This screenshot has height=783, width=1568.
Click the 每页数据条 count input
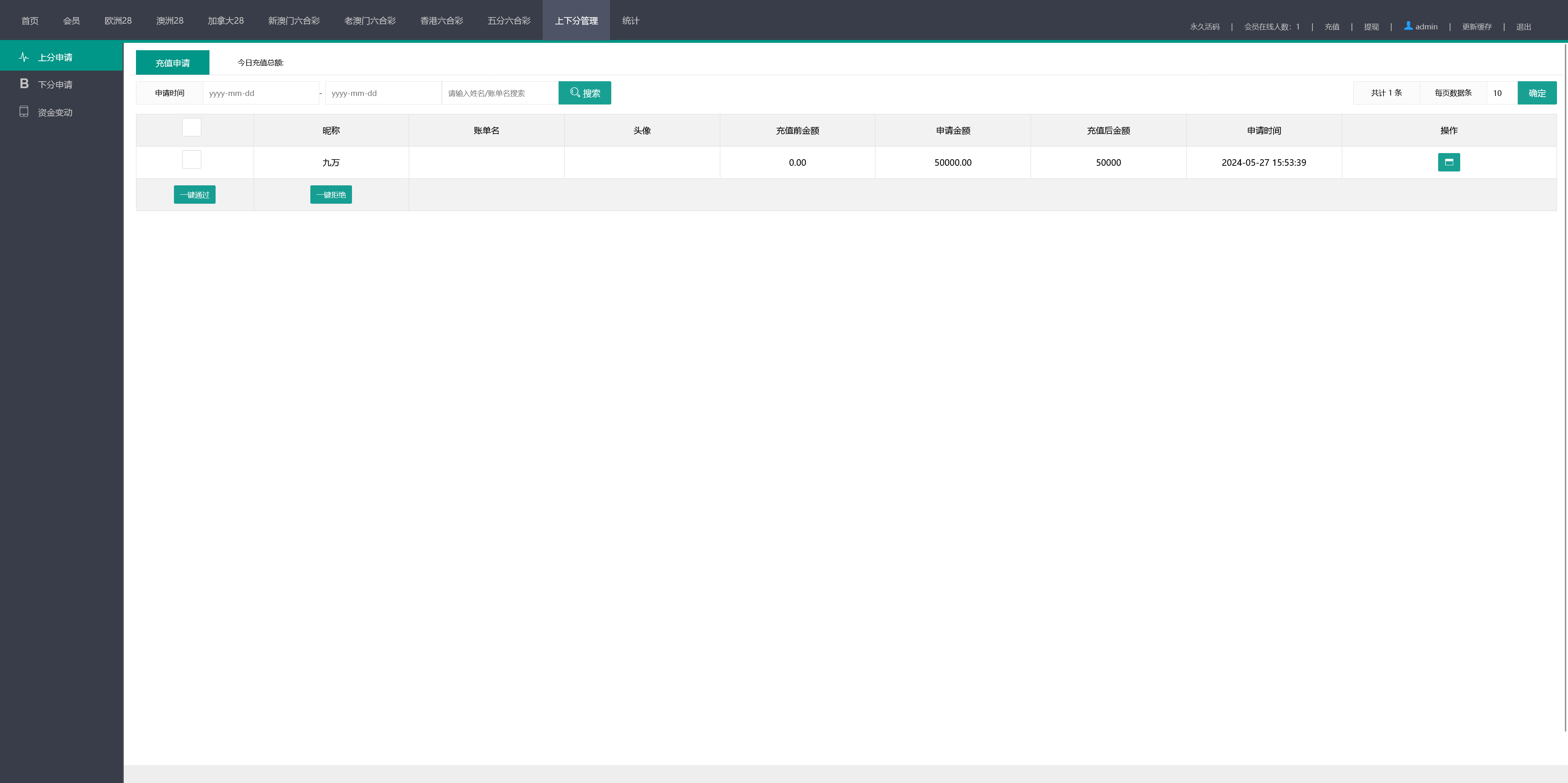coord(1501,93)
